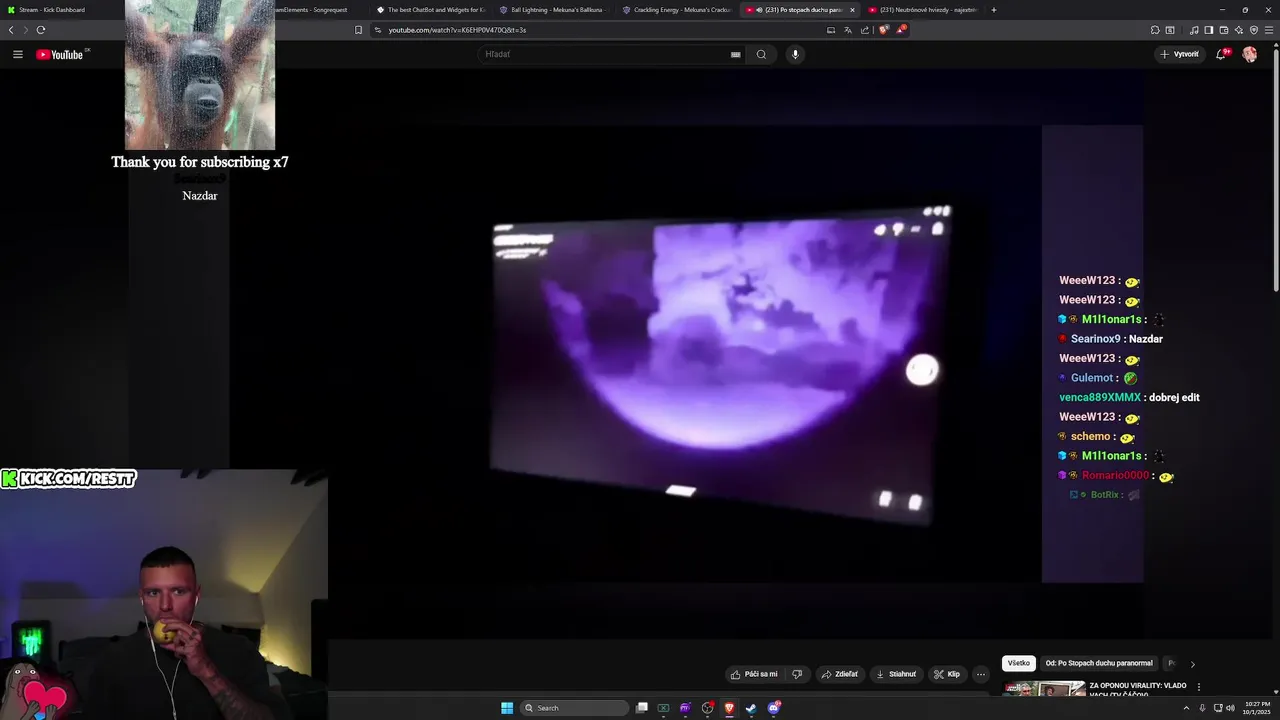Click the Windows taskbar Search box
This screenshot has height=720, width=1280.
click(575, 708)
